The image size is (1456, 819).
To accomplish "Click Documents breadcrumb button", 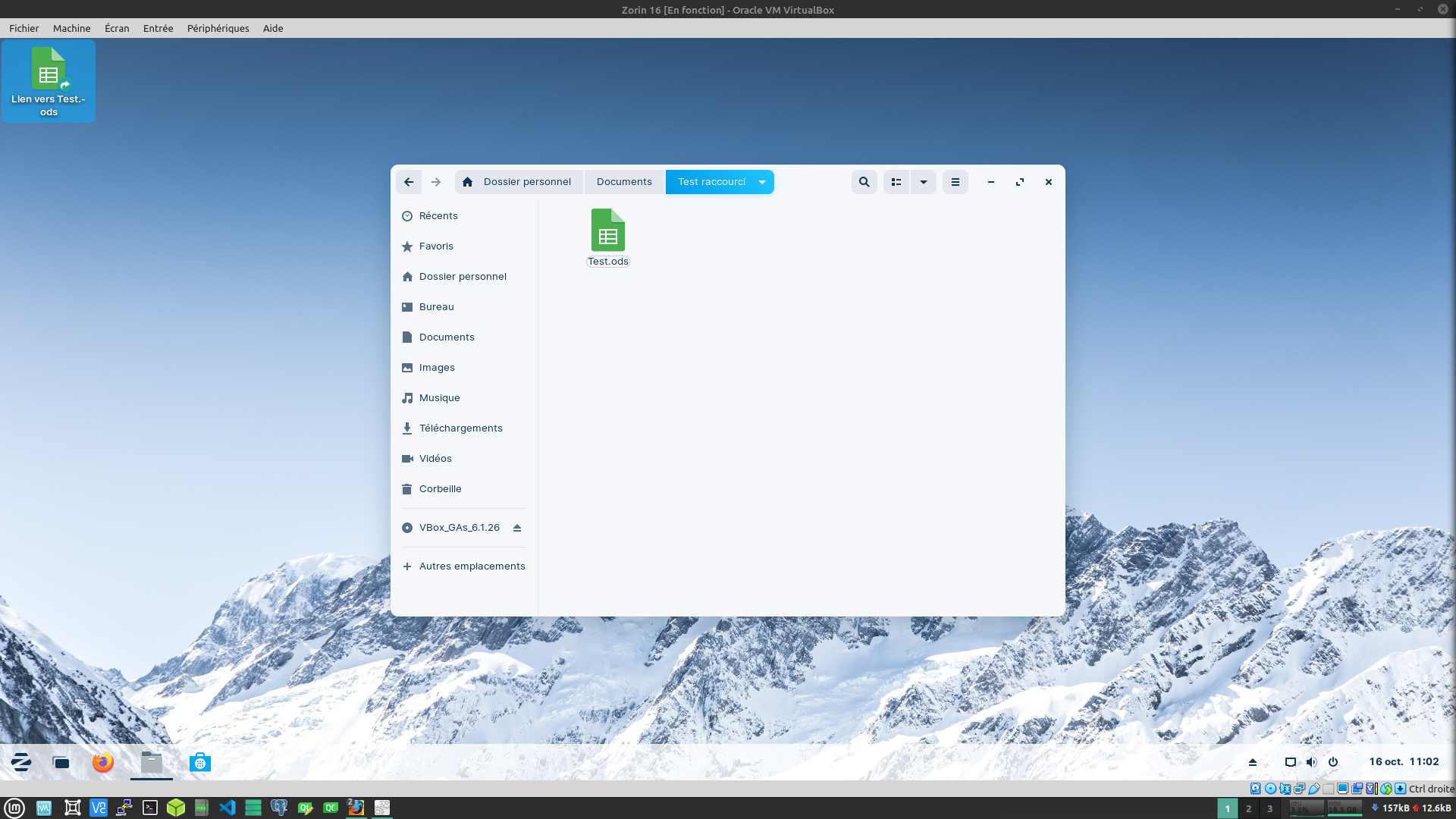I will [623, 182].
